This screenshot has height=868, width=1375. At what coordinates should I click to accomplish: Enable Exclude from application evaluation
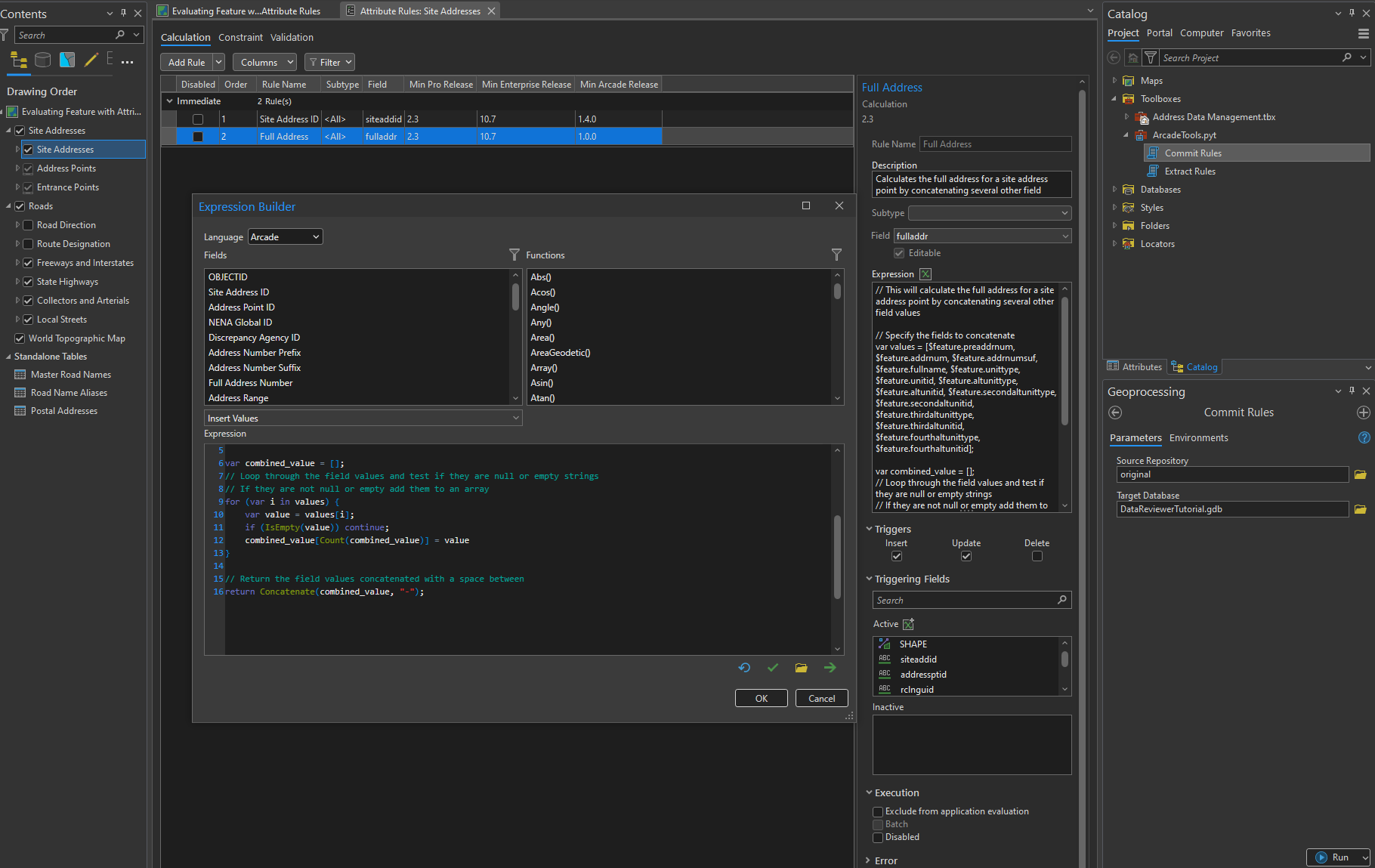pos(878,811)
